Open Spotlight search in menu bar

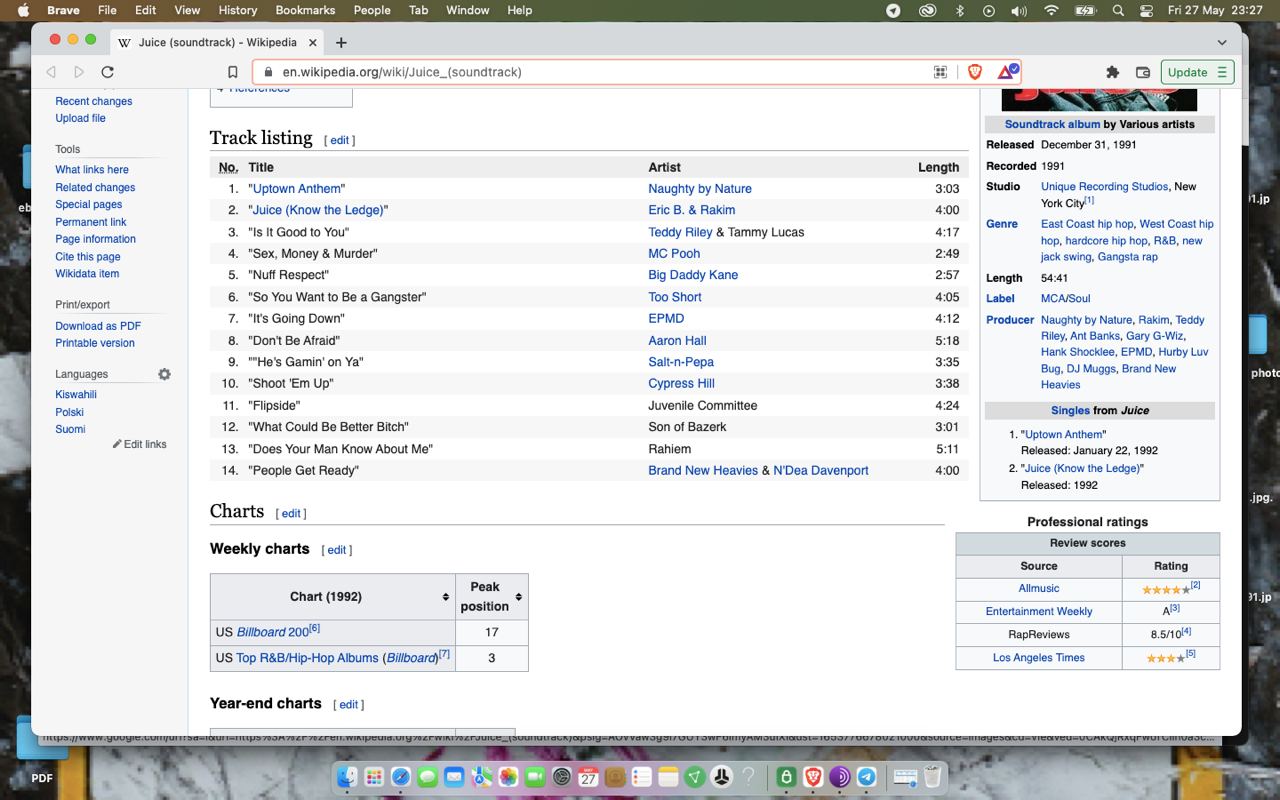coord(1117,10)
